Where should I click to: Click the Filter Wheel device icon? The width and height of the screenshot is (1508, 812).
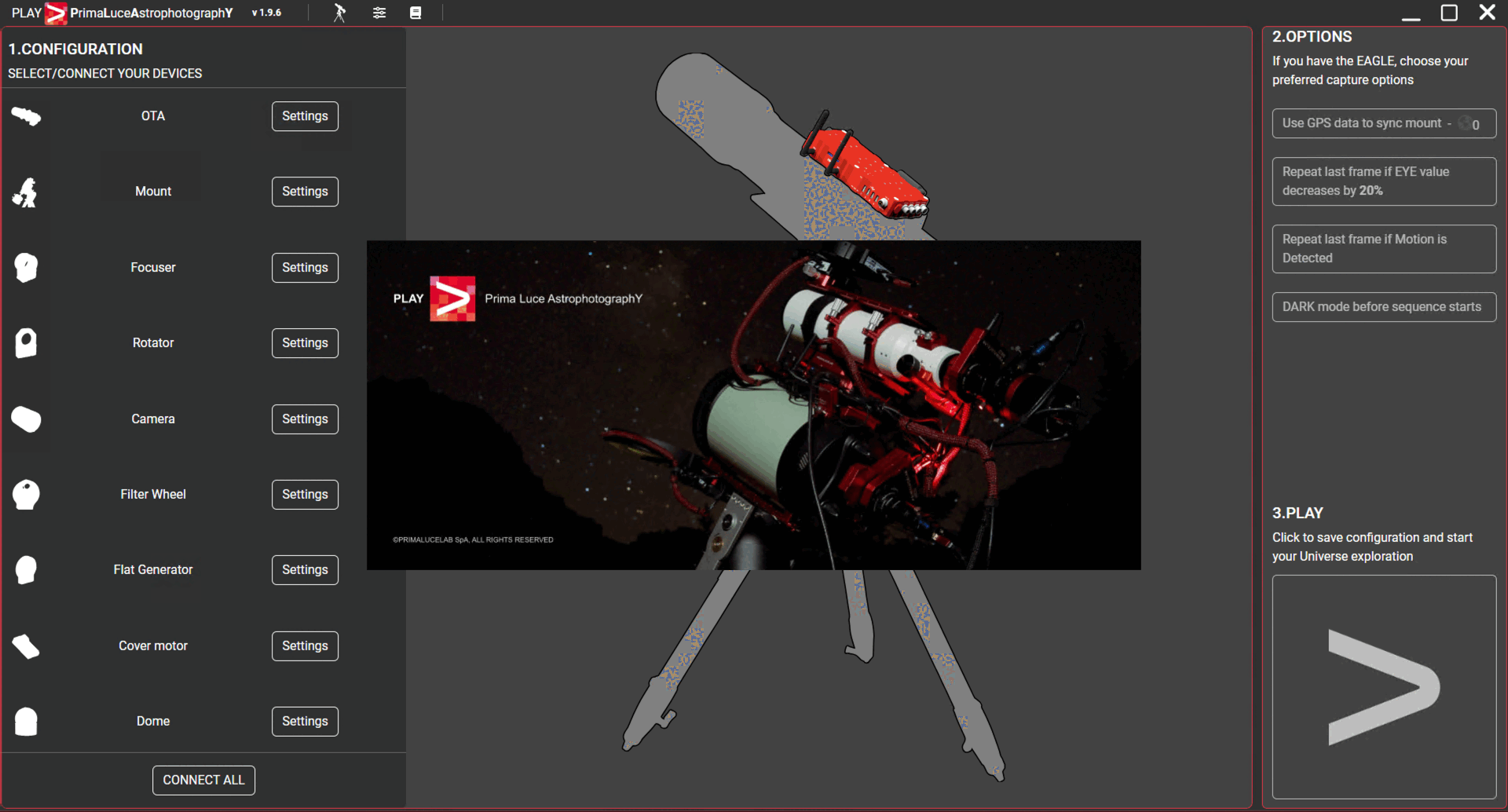26,495
